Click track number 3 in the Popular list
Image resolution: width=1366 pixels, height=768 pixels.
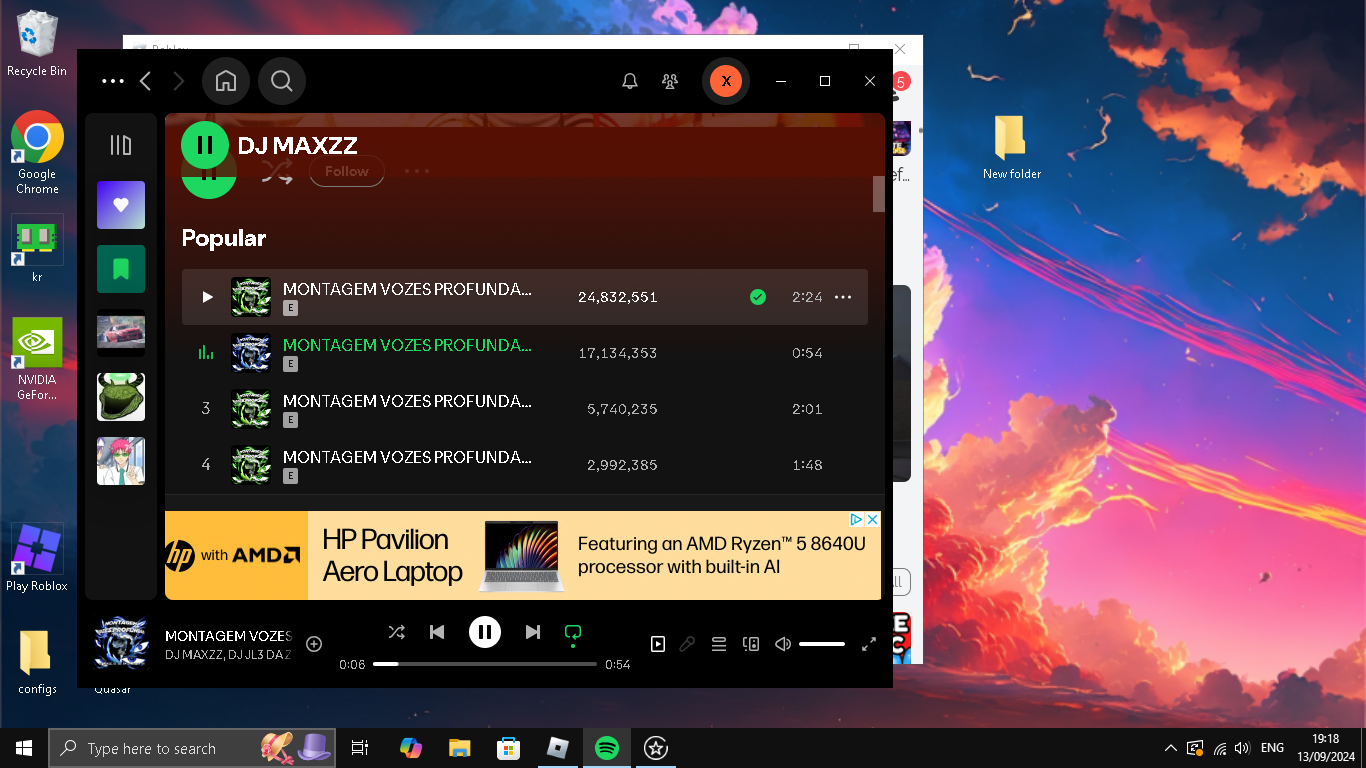coord(206,408)
